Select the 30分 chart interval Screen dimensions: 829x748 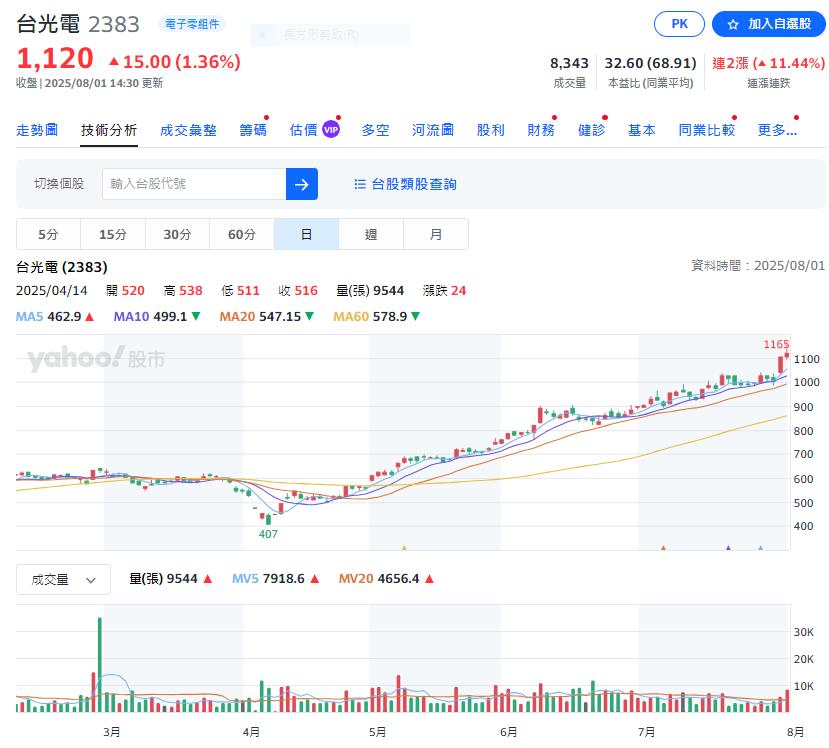[x=177, y=234]
